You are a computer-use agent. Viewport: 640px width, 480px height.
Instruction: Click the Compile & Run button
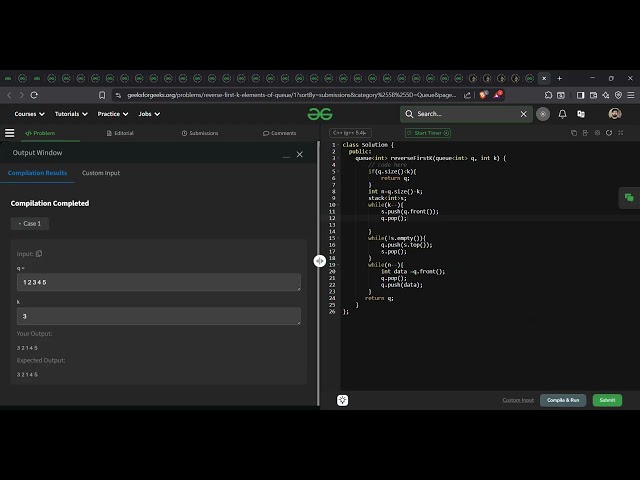coord(563,400)
